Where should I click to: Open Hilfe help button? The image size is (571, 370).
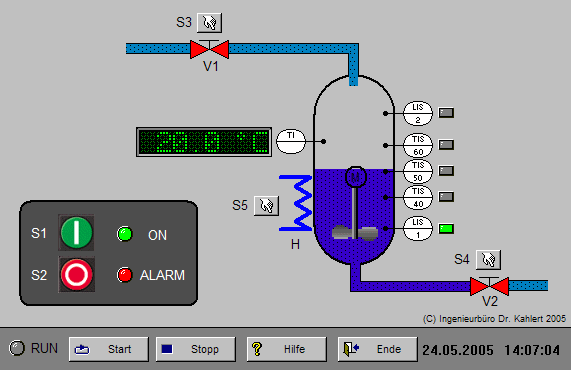coord(287,349)
